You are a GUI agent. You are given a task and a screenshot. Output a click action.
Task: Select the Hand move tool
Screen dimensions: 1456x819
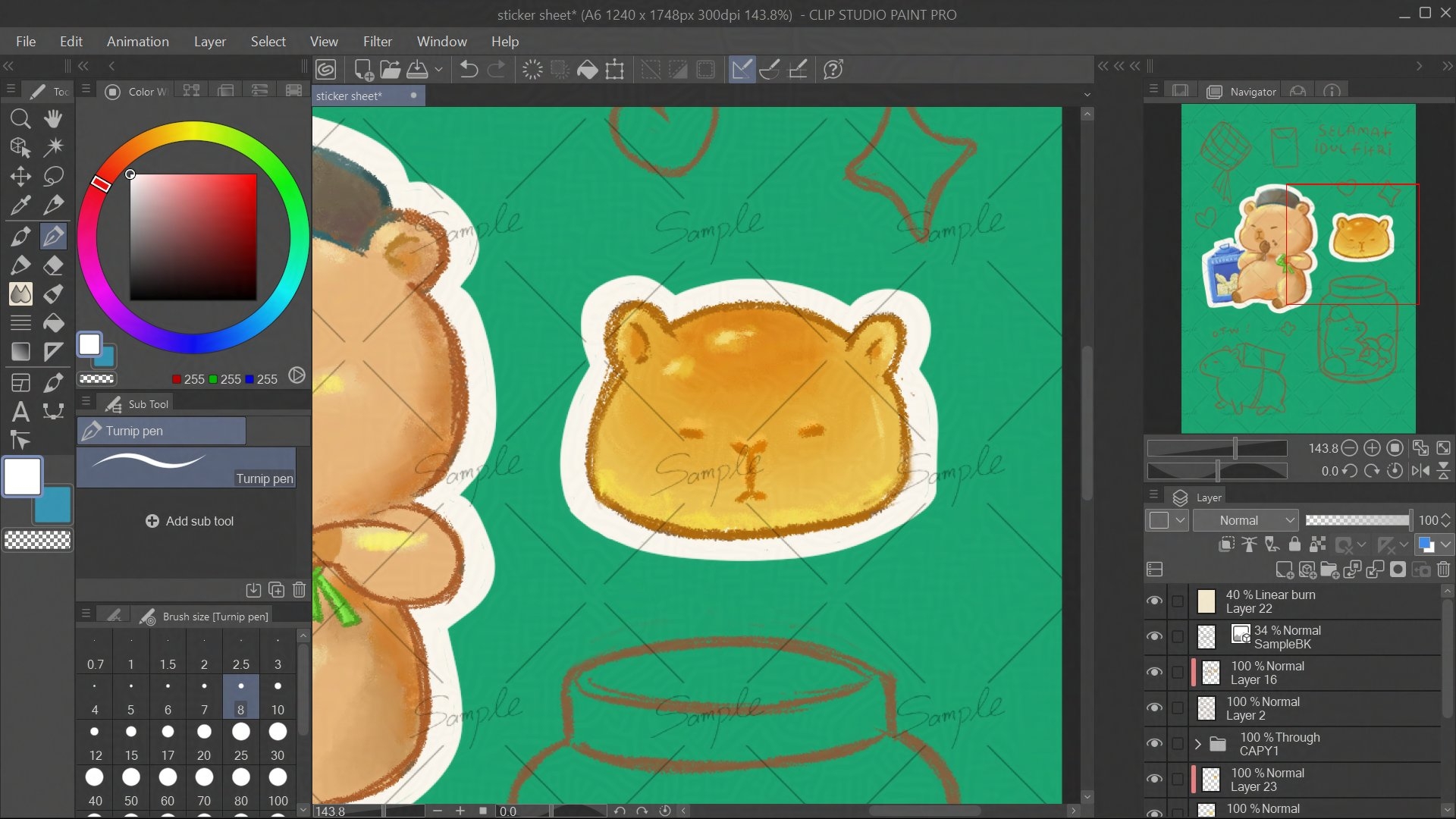53,118
